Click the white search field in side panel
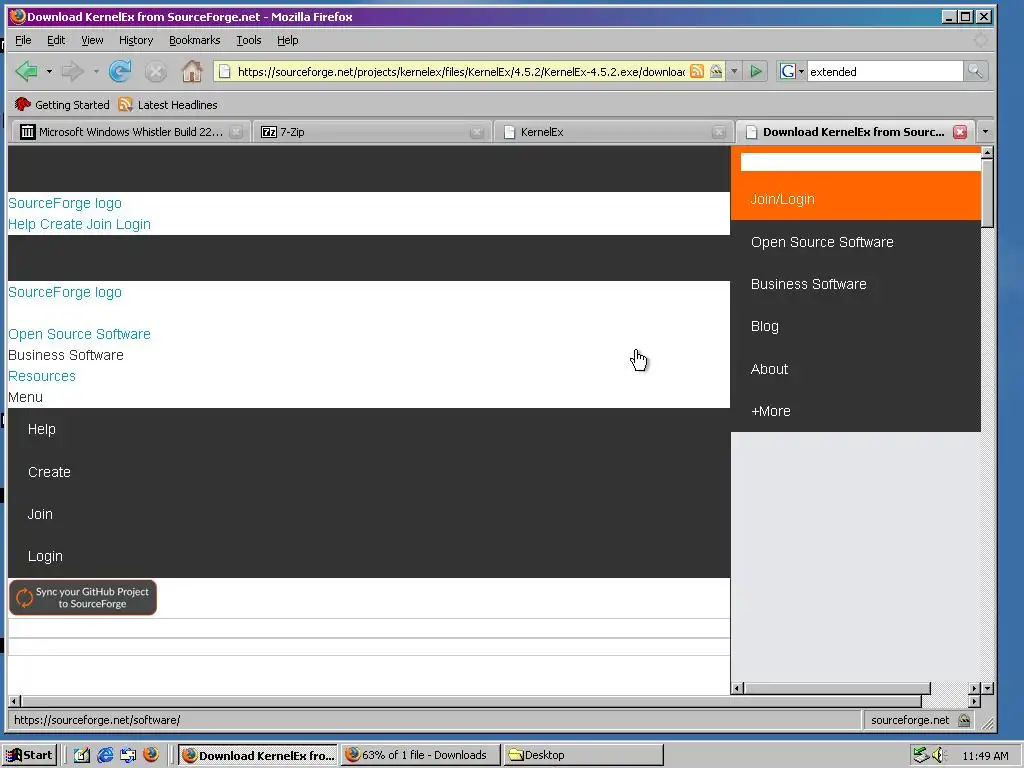The width and height of the screenshot is (1024, 768). coord(860,162)
